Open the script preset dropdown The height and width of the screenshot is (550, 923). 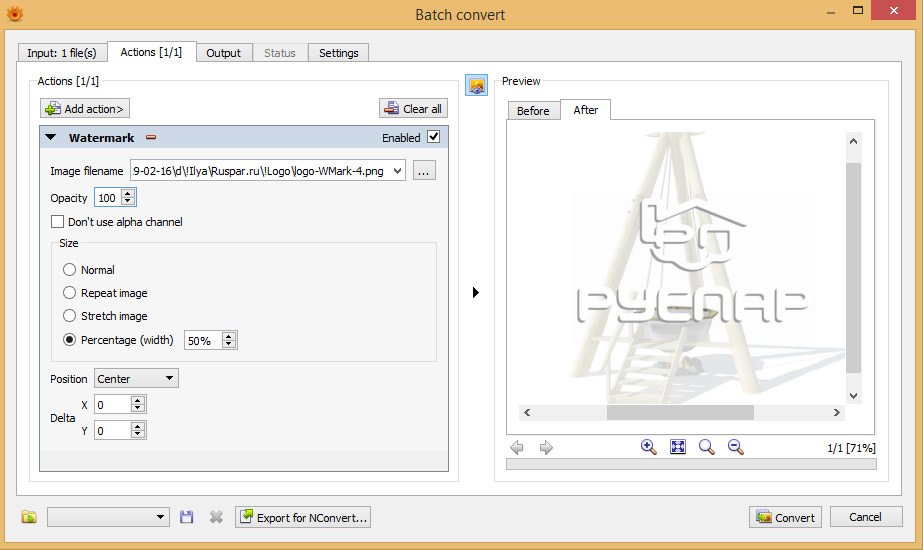tap(108, 517)
